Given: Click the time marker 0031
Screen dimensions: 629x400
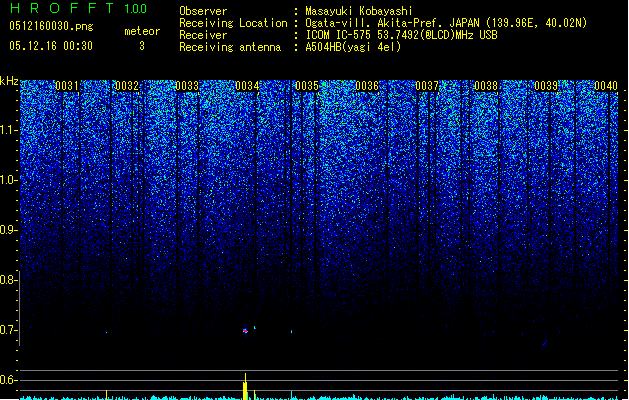Looking at the screenshot, I should [67, 86].
